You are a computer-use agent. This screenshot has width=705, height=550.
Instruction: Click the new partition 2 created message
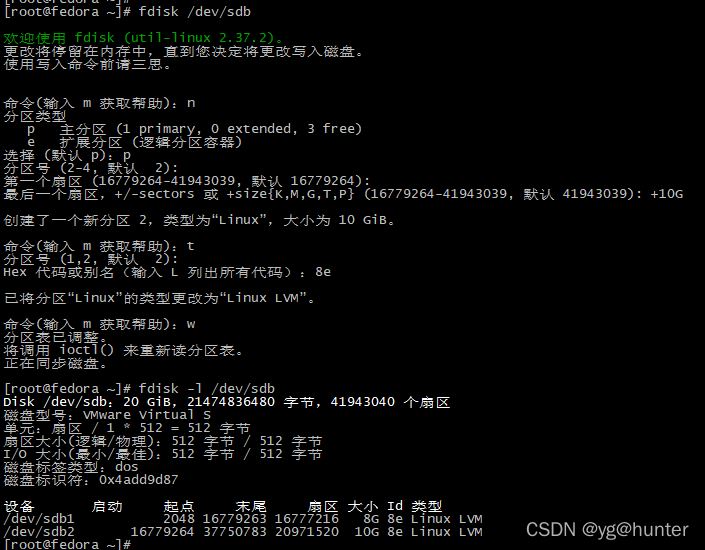(x=199, y=220)
